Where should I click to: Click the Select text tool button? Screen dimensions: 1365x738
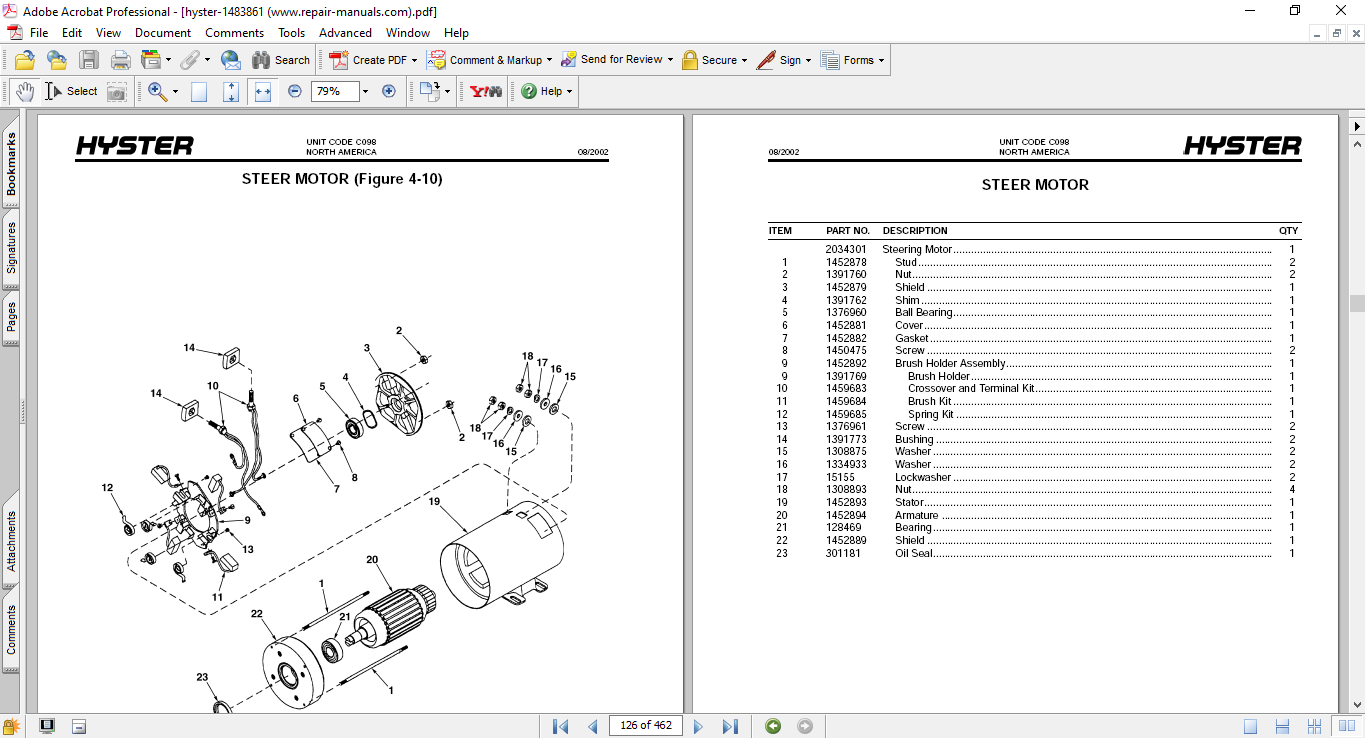pyautogui.click(x=71, y=91)
